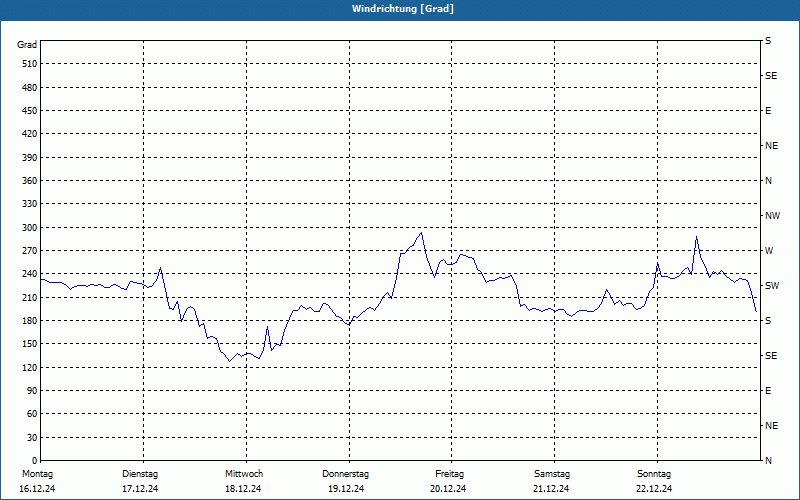Click the 'Montag' day label
Screen dimensions: 800x500
37,474
